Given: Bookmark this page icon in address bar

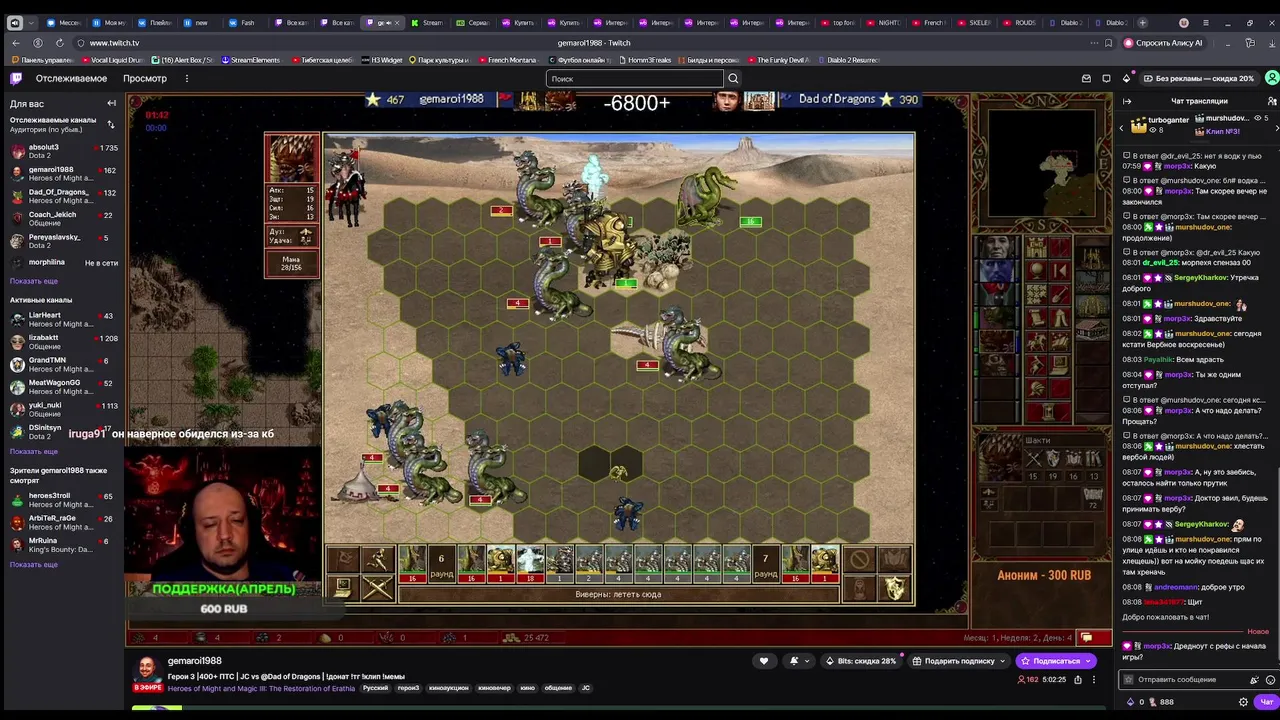Looking at the screenshot, I should [x=1108, y=43].
